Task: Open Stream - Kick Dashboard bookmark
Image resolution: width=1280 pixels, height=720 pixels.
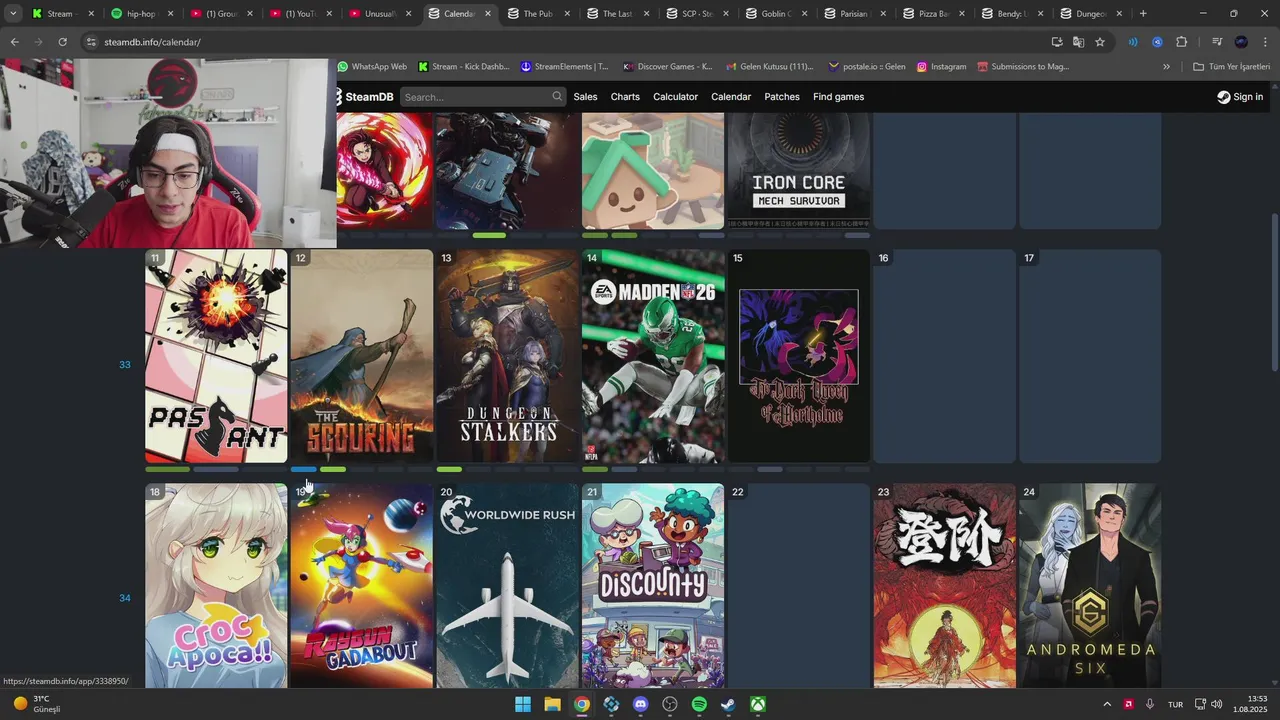Action: (x=464, y=67)
